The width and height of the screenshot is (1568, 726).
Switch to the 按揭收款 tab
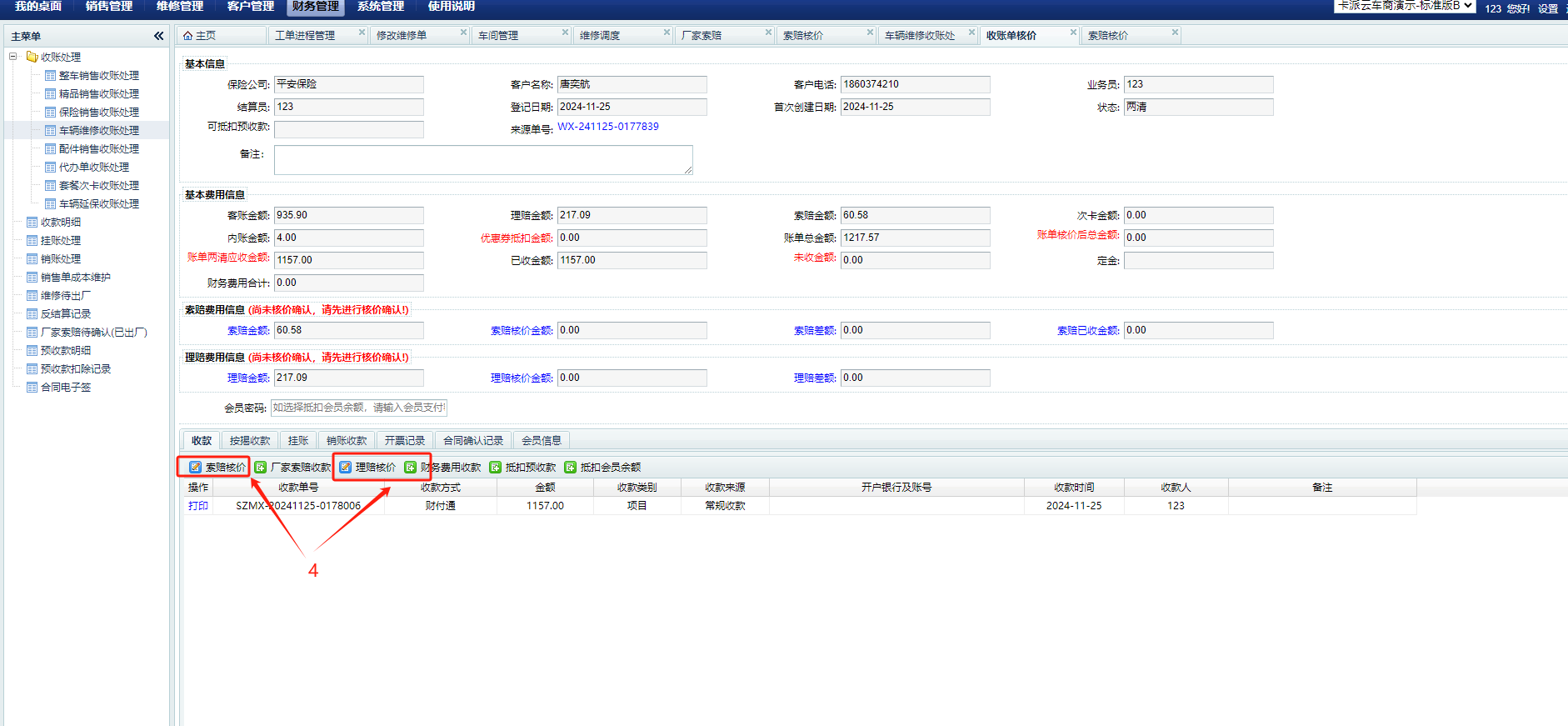point(250,441)
